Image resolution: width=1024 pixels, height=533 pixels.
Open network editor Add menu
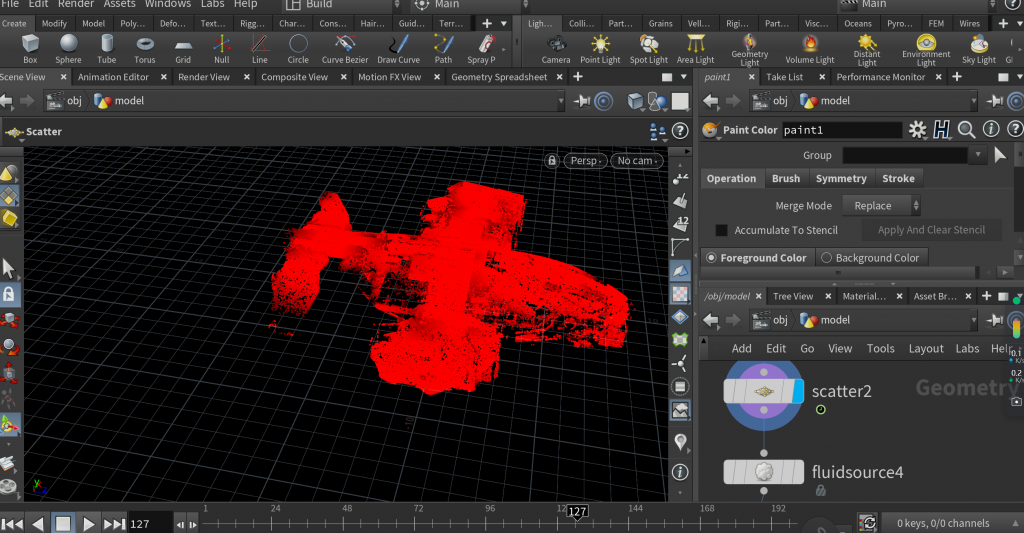[741, 349]
